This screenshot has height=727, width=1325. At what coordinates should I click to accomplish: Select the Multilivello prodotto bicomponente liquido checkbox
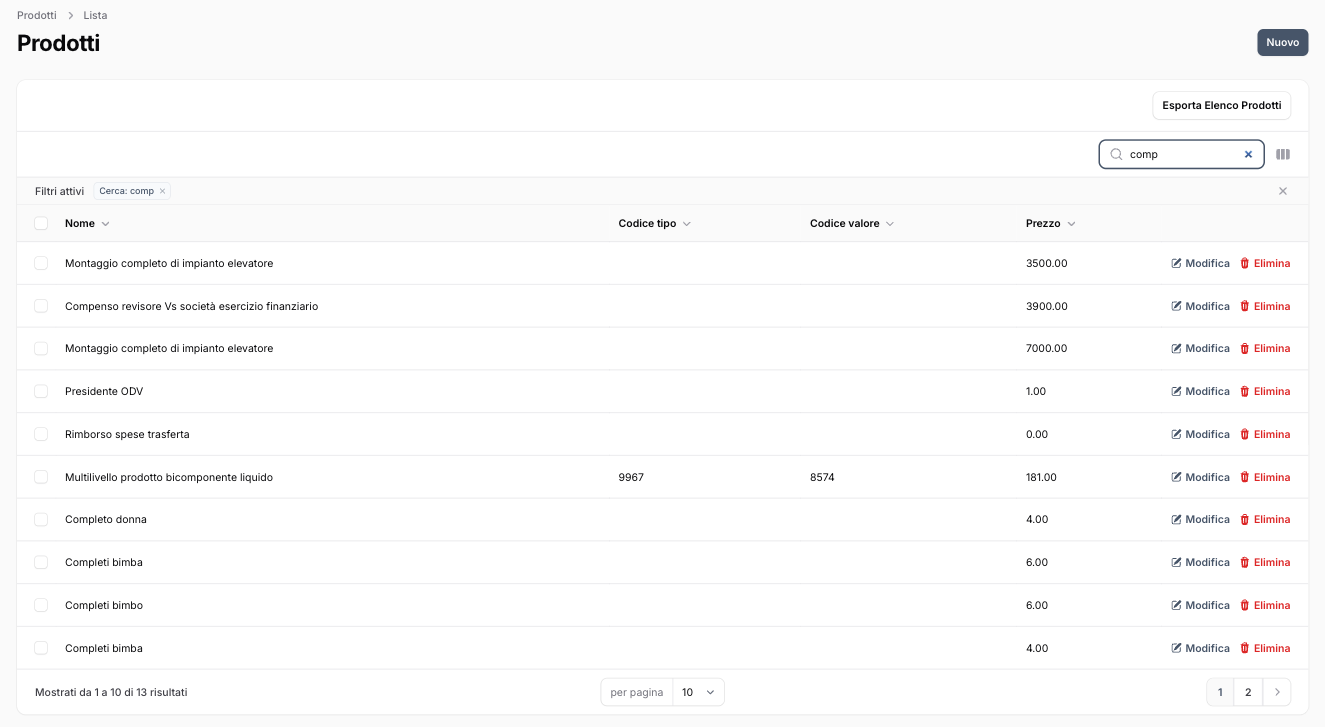(x=41, y=477)
